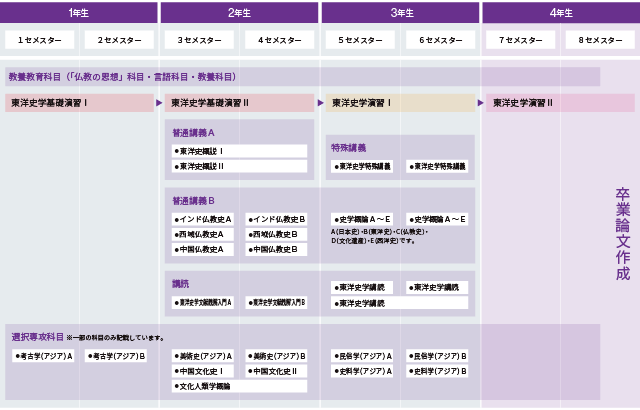Screen dimensions: 640x410
Task: Select the 1年生 header tab
Action: click(79, 13)
